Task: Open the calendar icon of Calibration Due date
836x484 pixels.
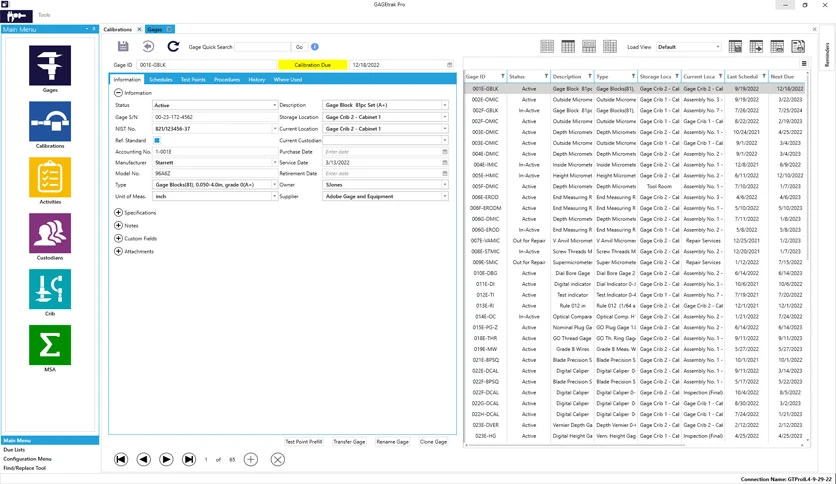Action: tap(449, 65)
